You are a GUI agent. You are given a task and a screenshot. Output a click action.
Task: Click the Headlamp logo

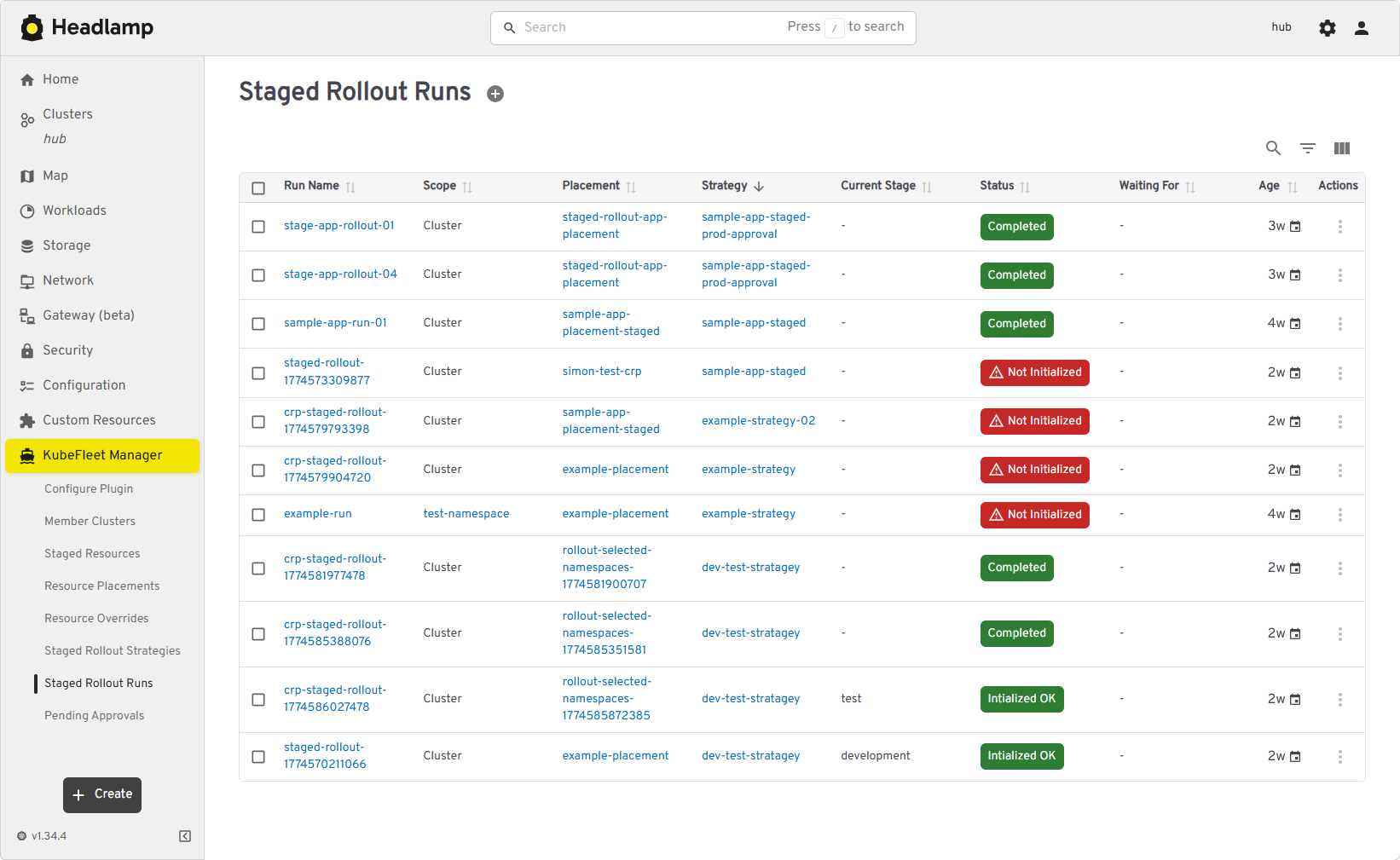click(x=87, y=27)
